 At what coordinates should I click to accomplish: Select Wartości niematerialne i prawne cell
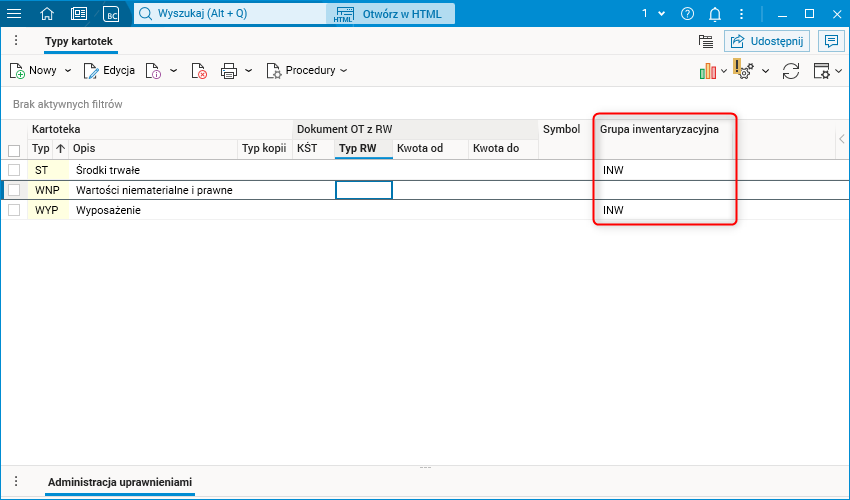[154, 190]
